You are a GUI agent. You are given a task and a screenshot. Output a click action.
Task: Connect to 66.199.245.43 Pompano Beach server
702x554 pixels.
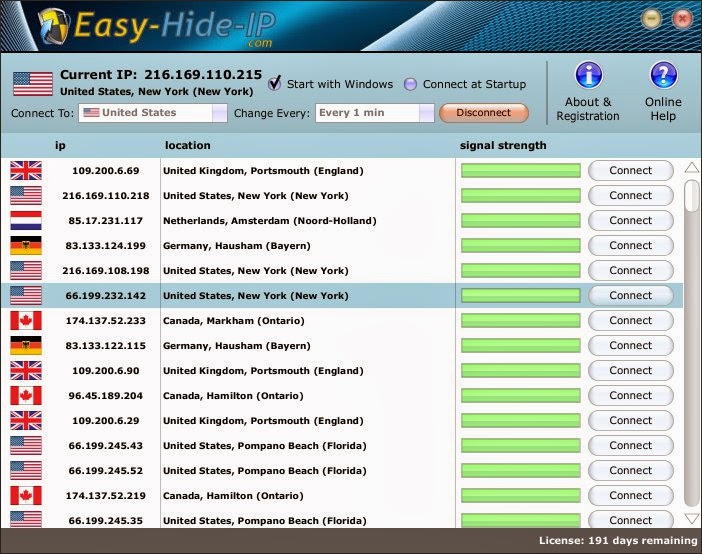coord(630,446)
